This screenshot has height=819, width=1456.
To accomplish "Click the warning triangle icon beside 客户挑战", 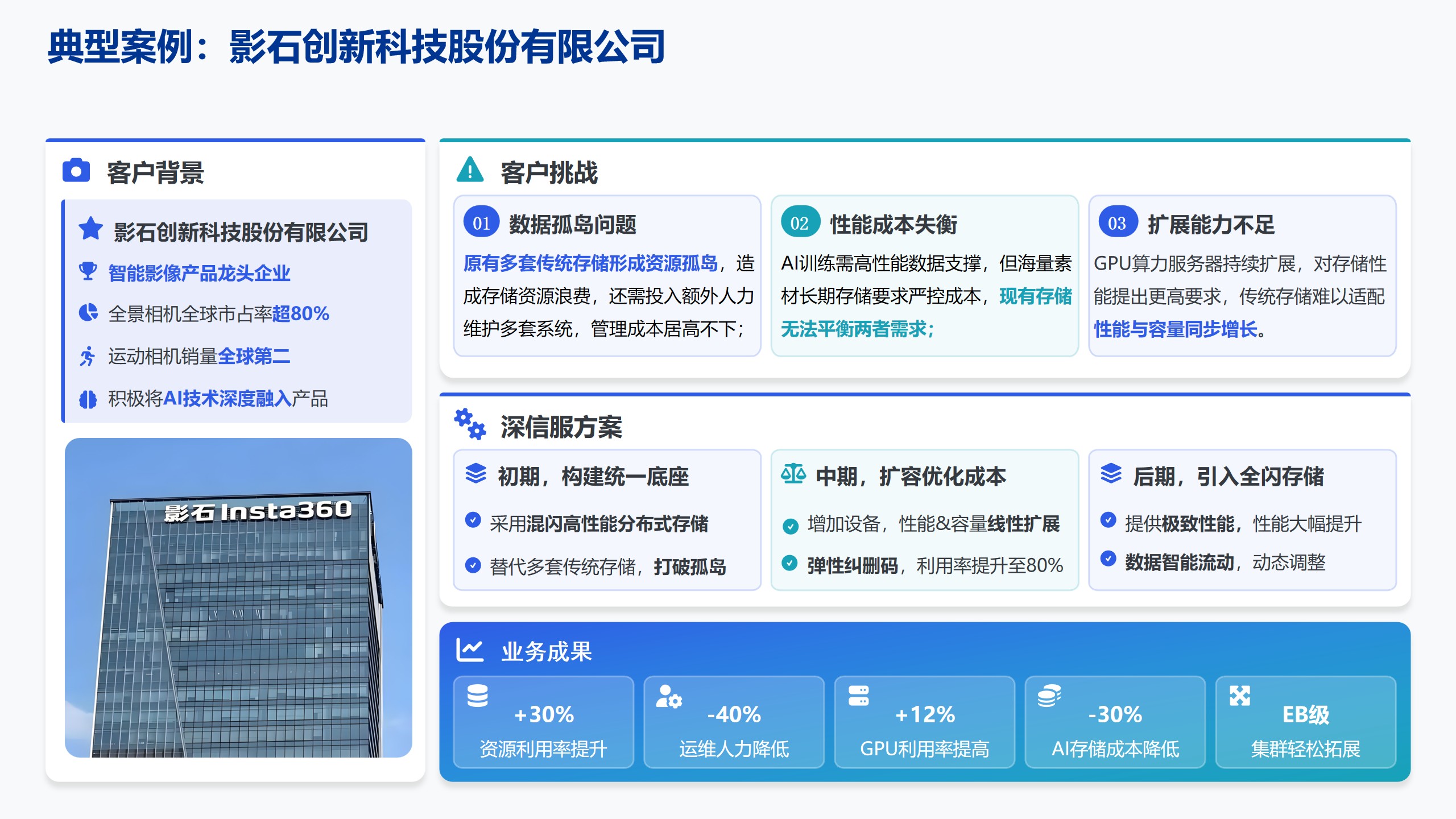I will (x=470, y=169).
